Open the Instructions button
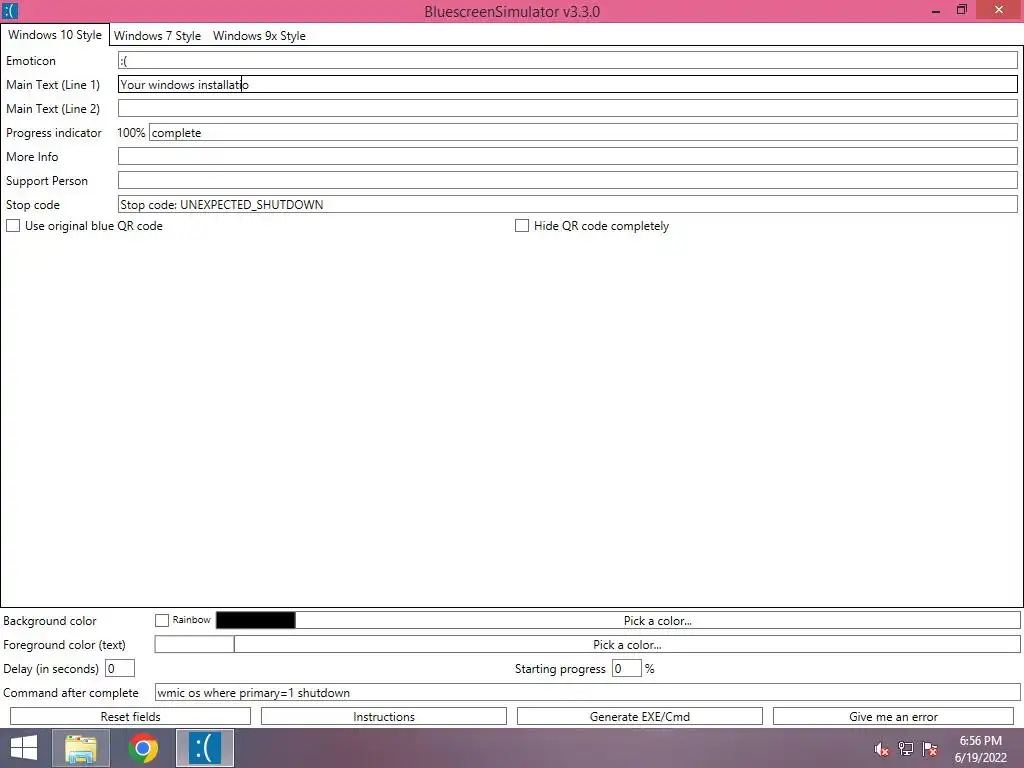 click(x=384, y=716)
